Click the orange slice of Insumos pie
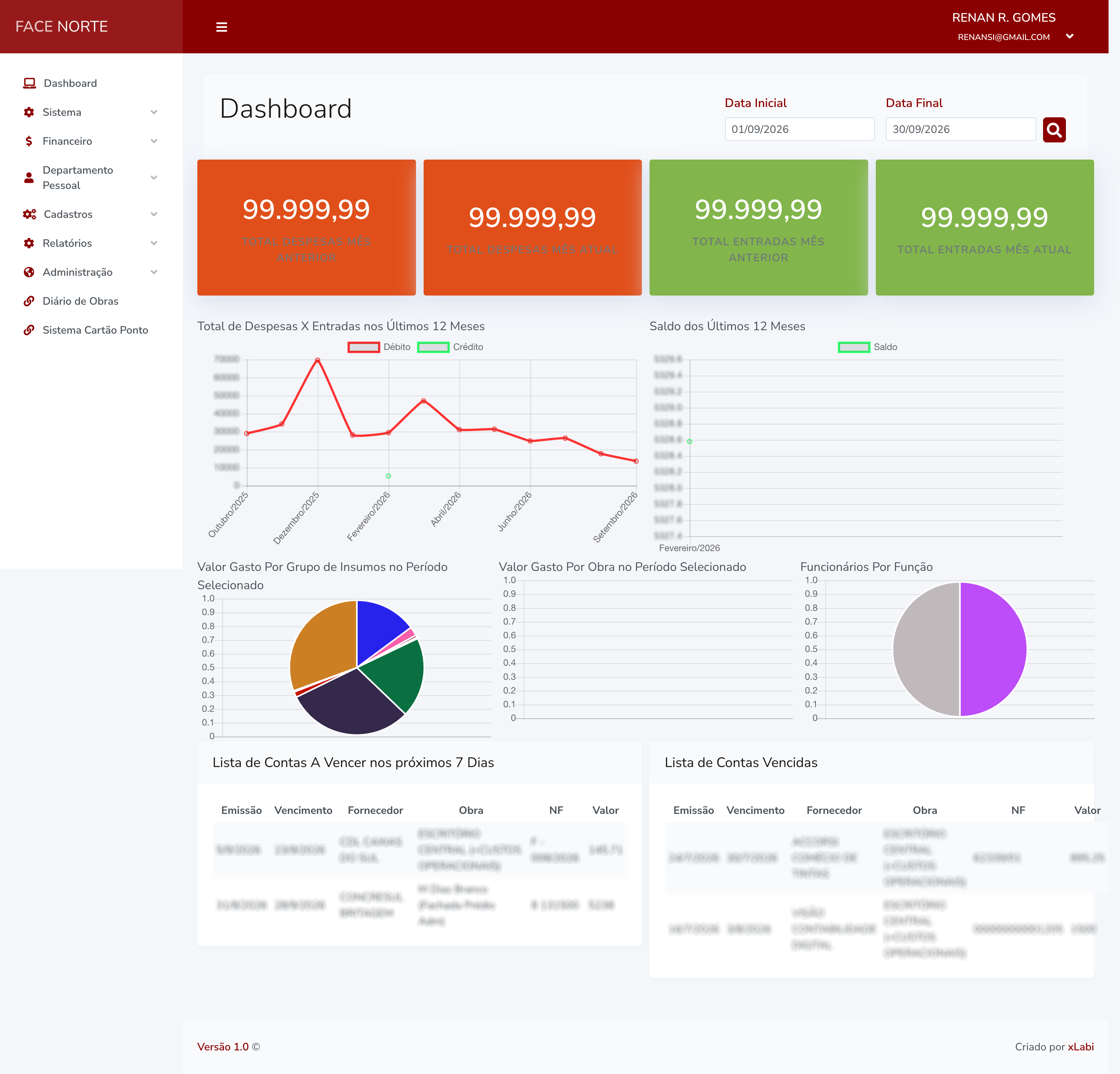This screenshot has height=1074, width=1120. tap(326, 643)
